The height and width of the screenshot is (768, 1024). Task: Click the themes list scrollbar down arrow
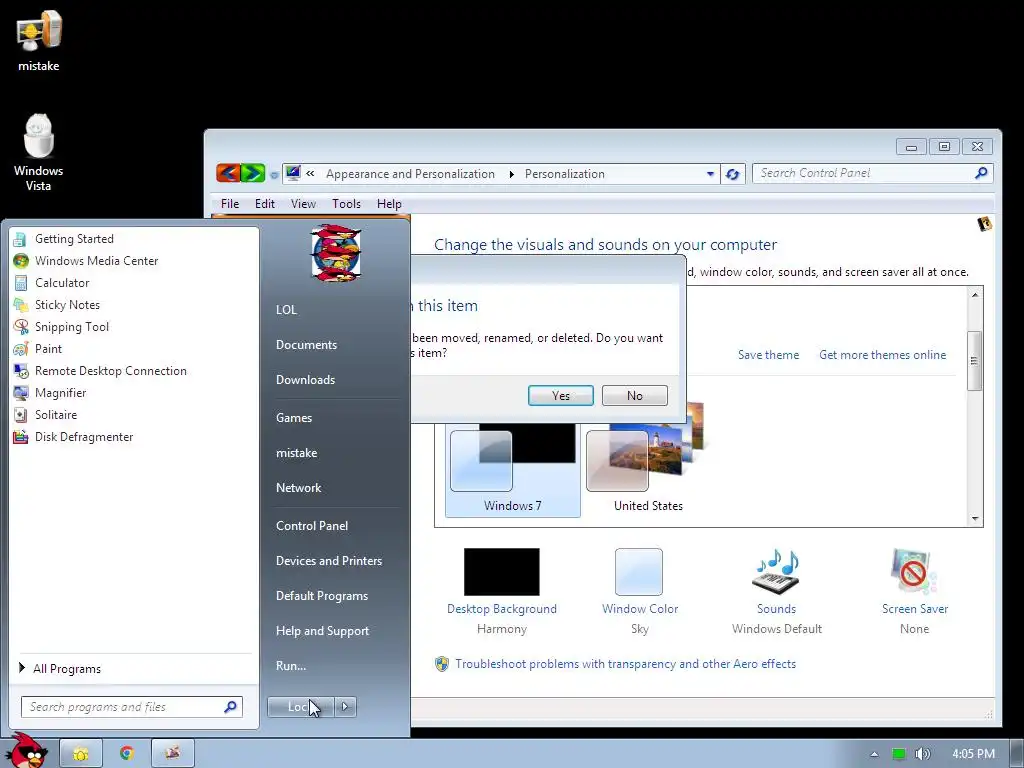point(974,519)
